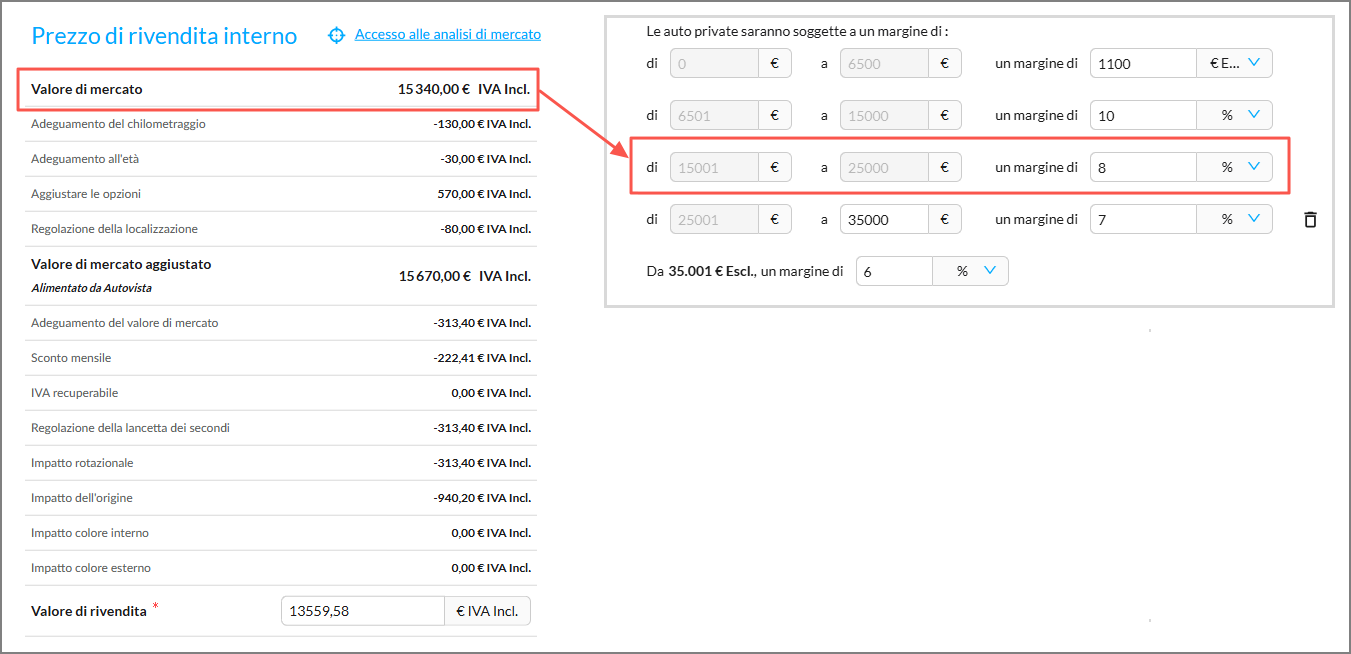The width and height of the screenshot is (1351, 654).
Task: Open percent dropdown for margin 7
Action: click(1234, 219)
